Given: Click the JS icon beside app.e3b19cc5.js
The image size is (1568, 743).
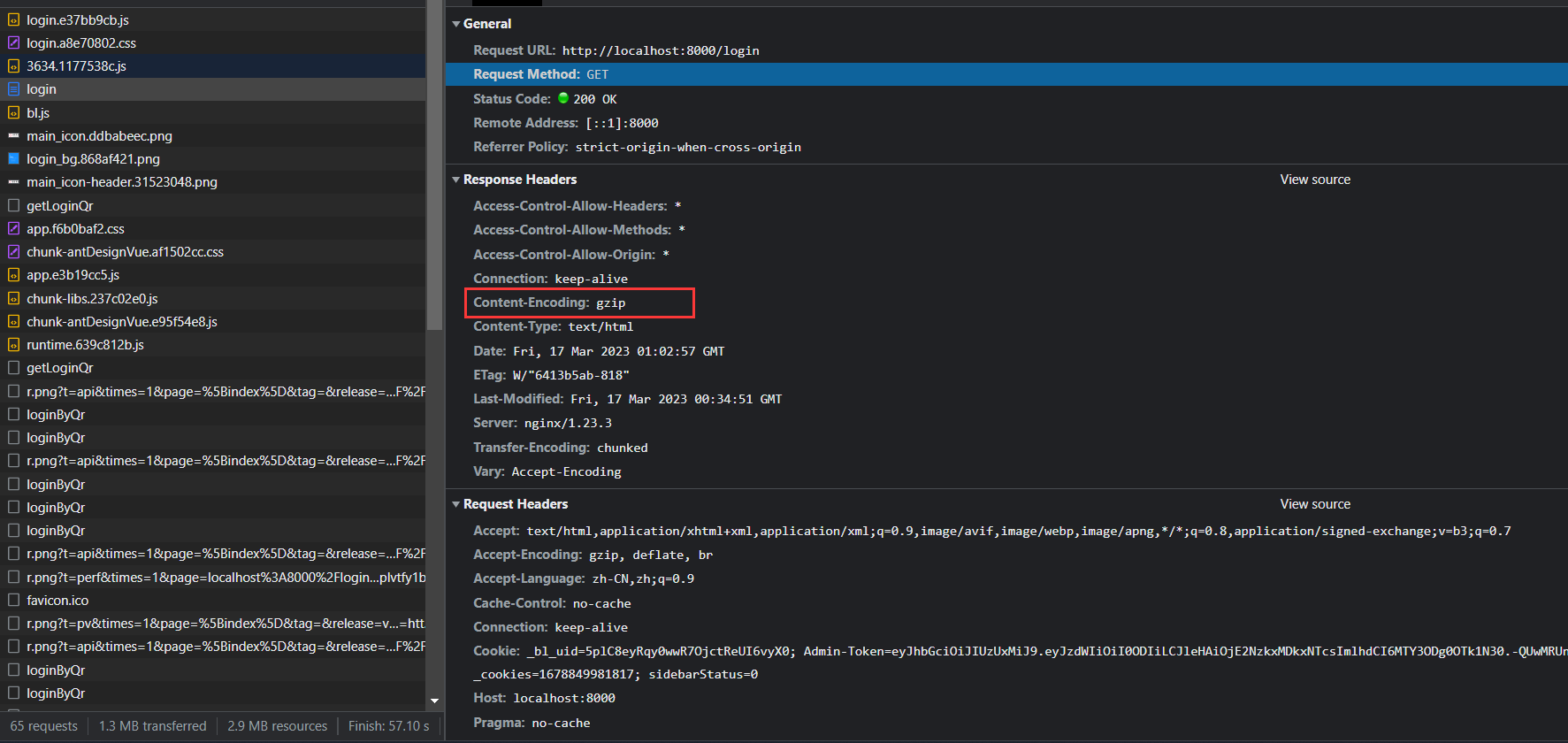Looking at the screenshot, I should pos(13,274).
